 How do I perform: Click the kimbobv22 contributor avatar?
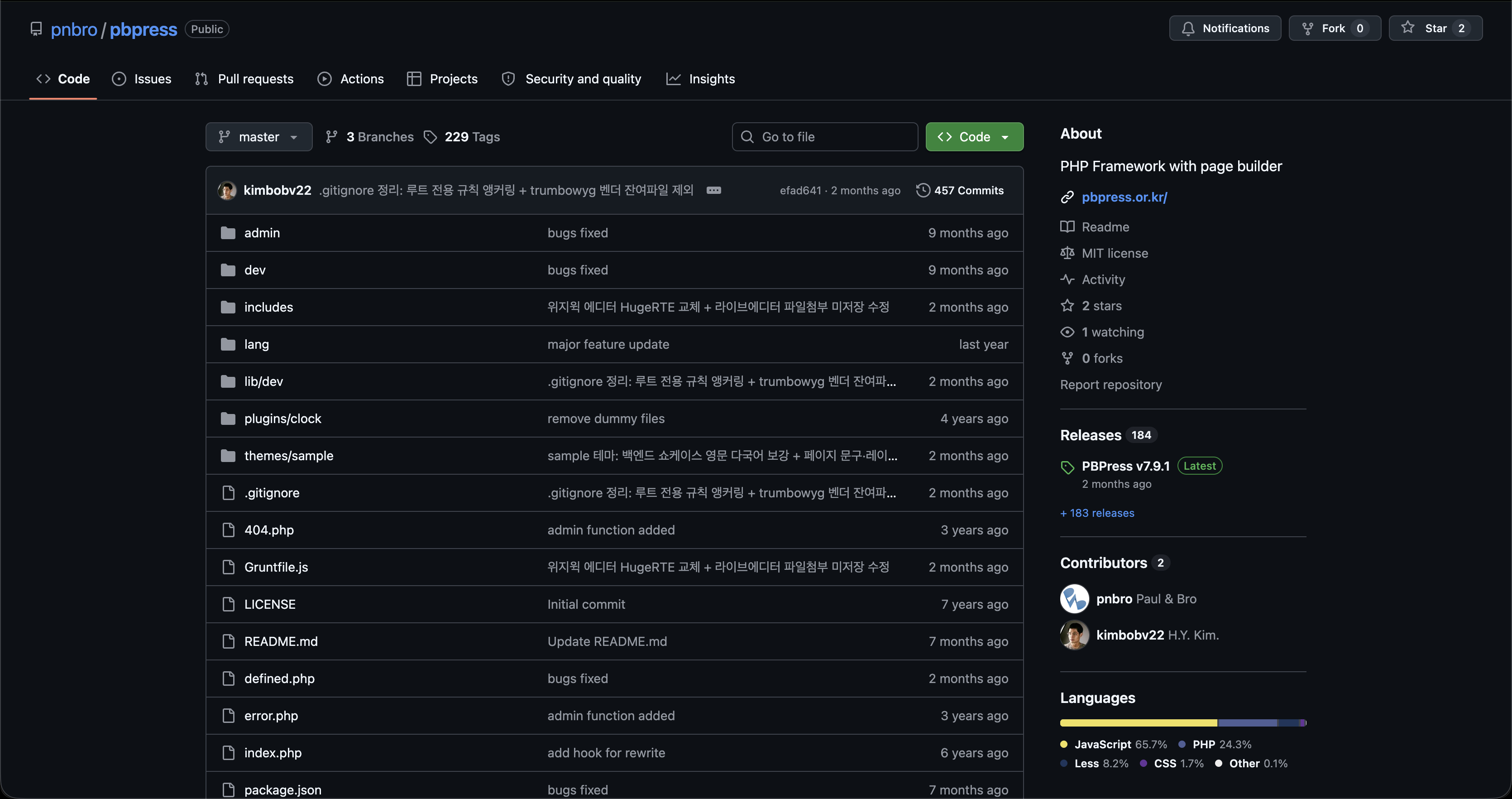pyautogui.click(x=1075, y=635)
